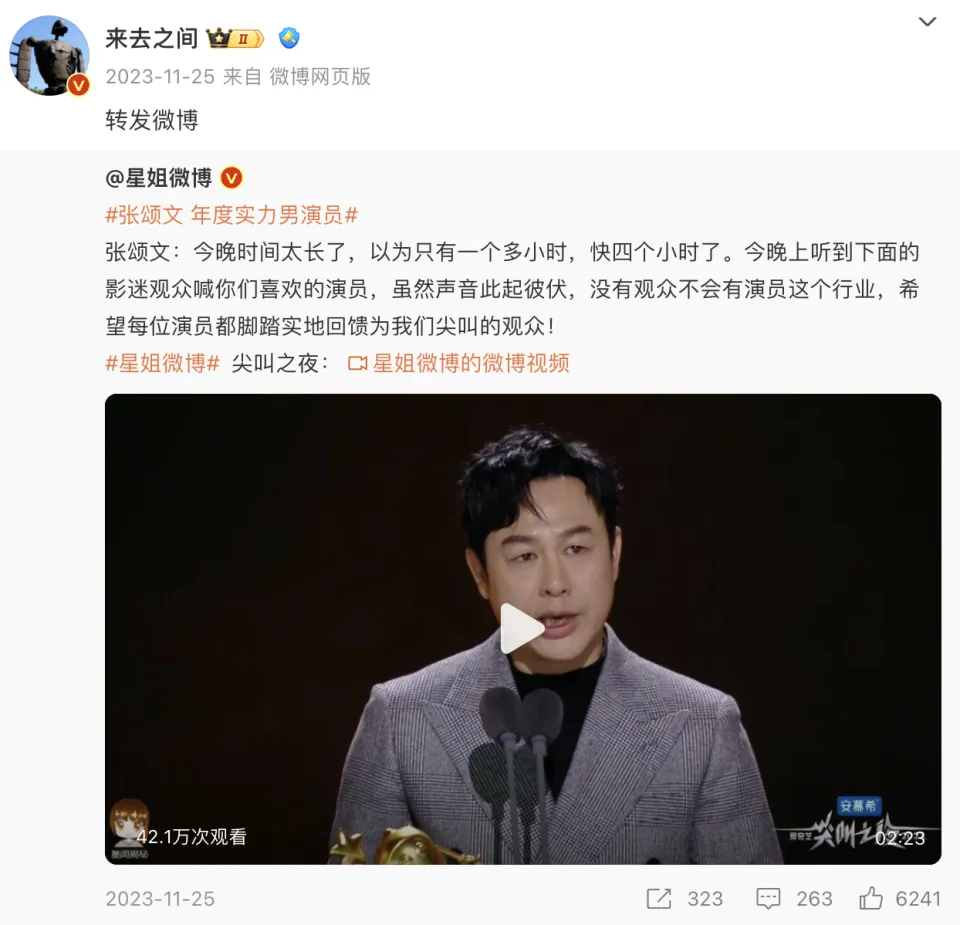The height and width of the screenshot is (925, 960).
Task: Open the @星姐微博 account link
Action: click(x=159, y=178)
